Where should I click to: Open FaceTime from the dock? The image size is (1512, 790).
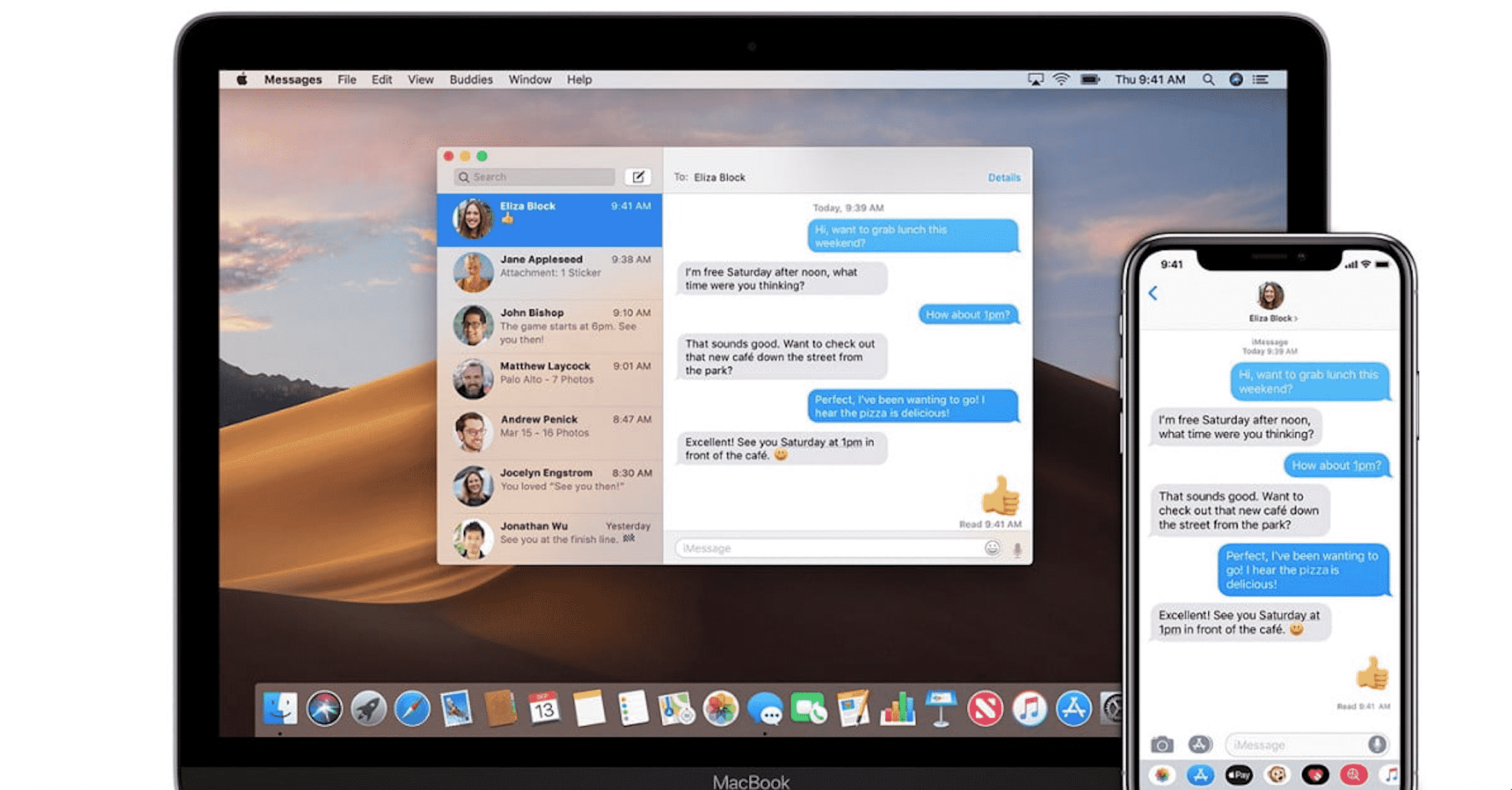[x=808, y=709]
